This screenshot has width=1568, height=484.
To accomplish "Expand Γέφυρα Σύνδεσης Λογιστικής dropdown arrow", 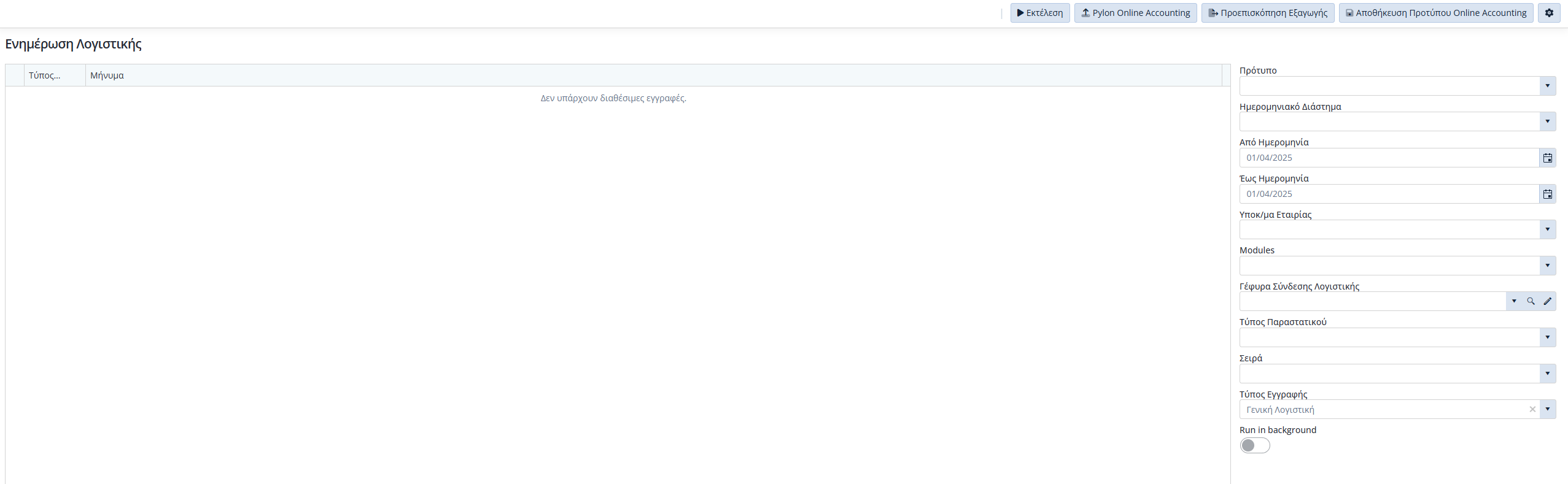I will 1514,301.
